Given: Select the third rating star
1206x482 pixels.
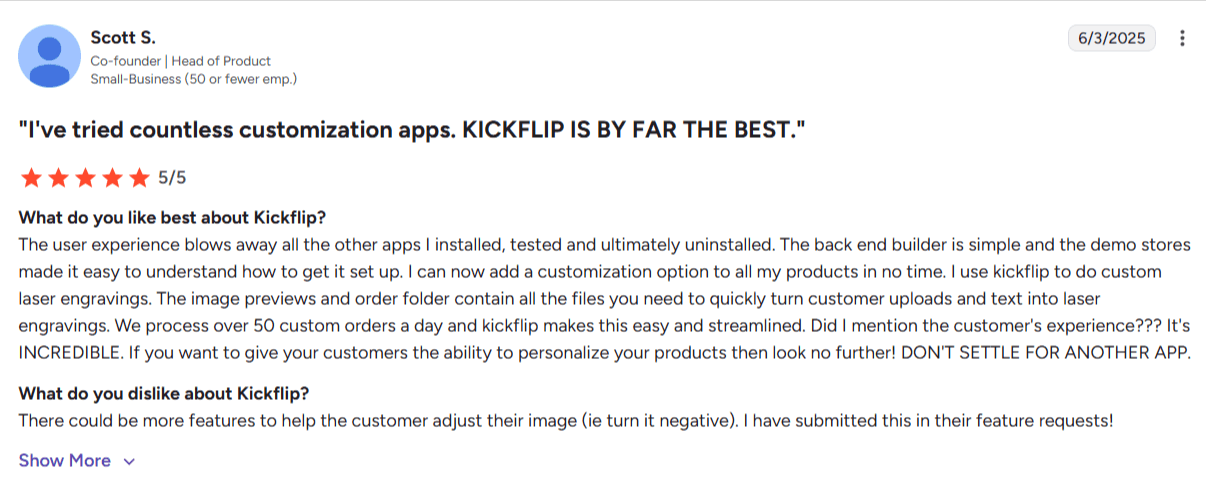Looking at the screenshot, I should (x=85, y=178).
